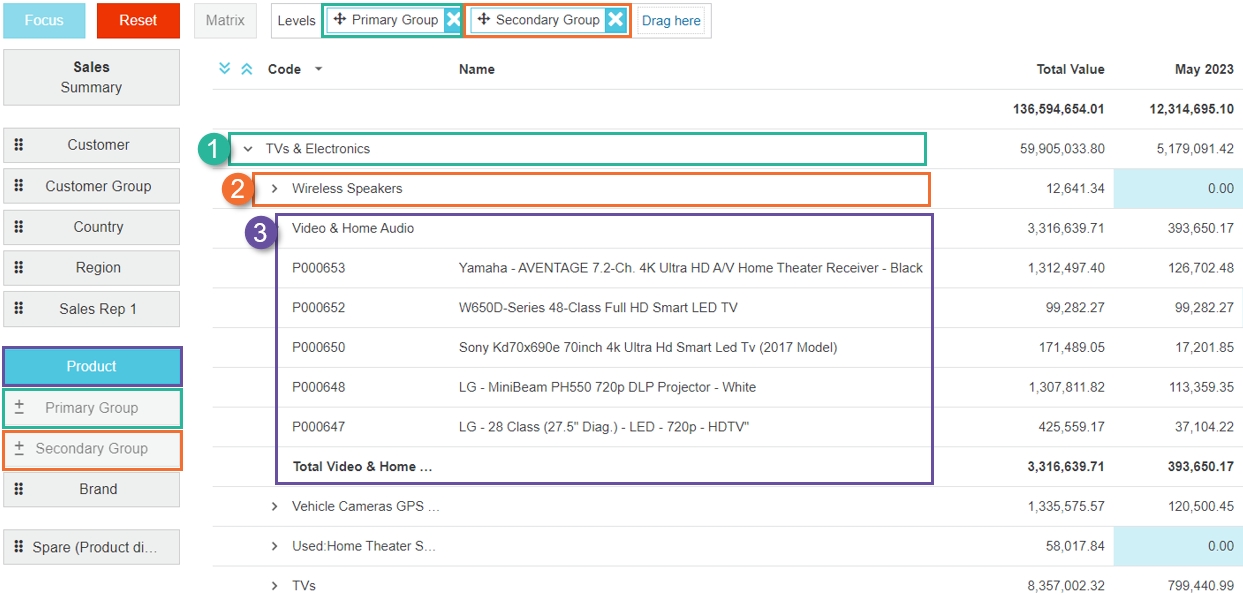
Task: Open the Sales Summary tab
Action: point(91,77)
